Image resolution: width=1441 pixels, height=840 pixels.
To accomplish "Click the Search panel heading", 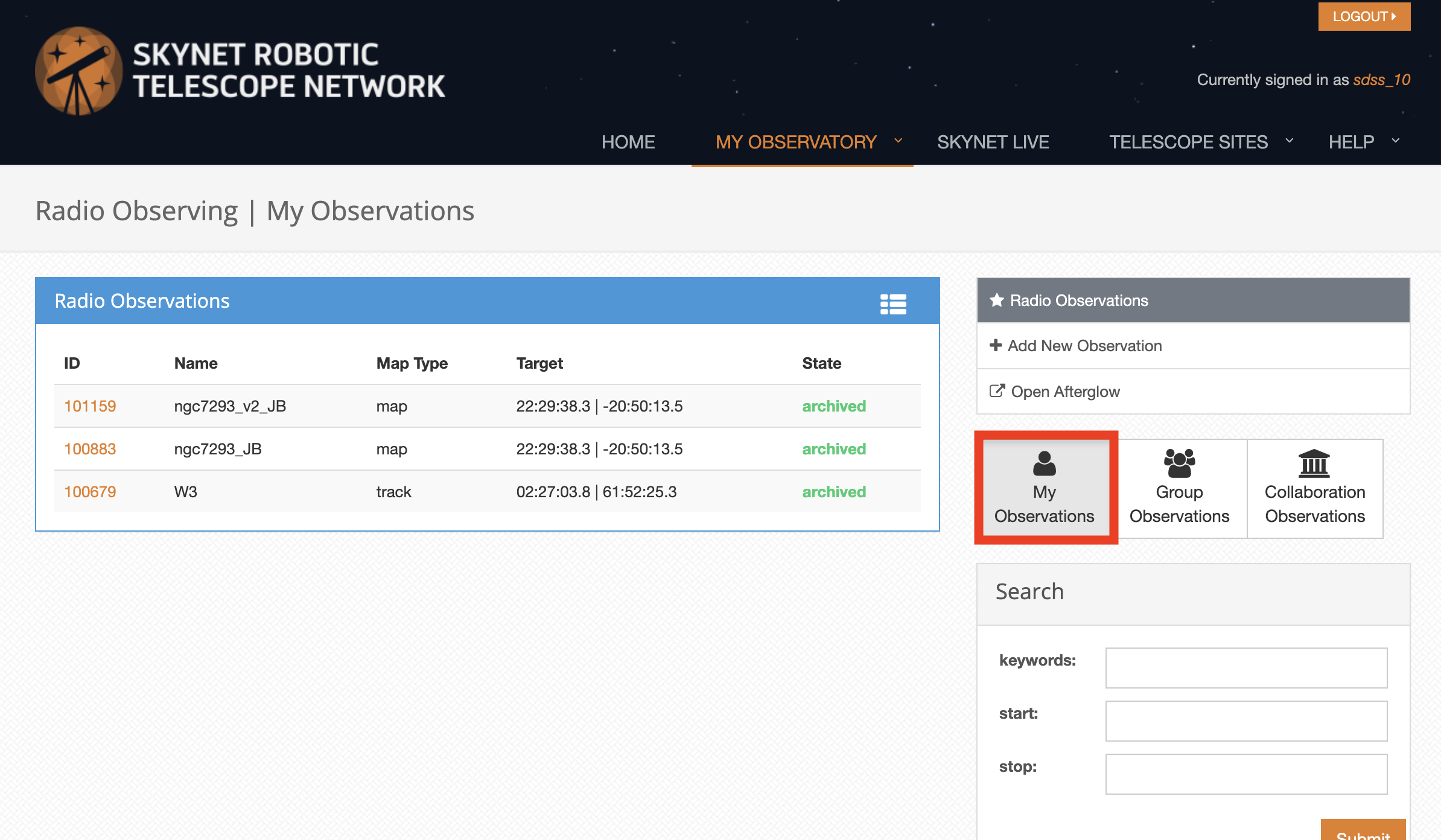I will pos(1029,591).
